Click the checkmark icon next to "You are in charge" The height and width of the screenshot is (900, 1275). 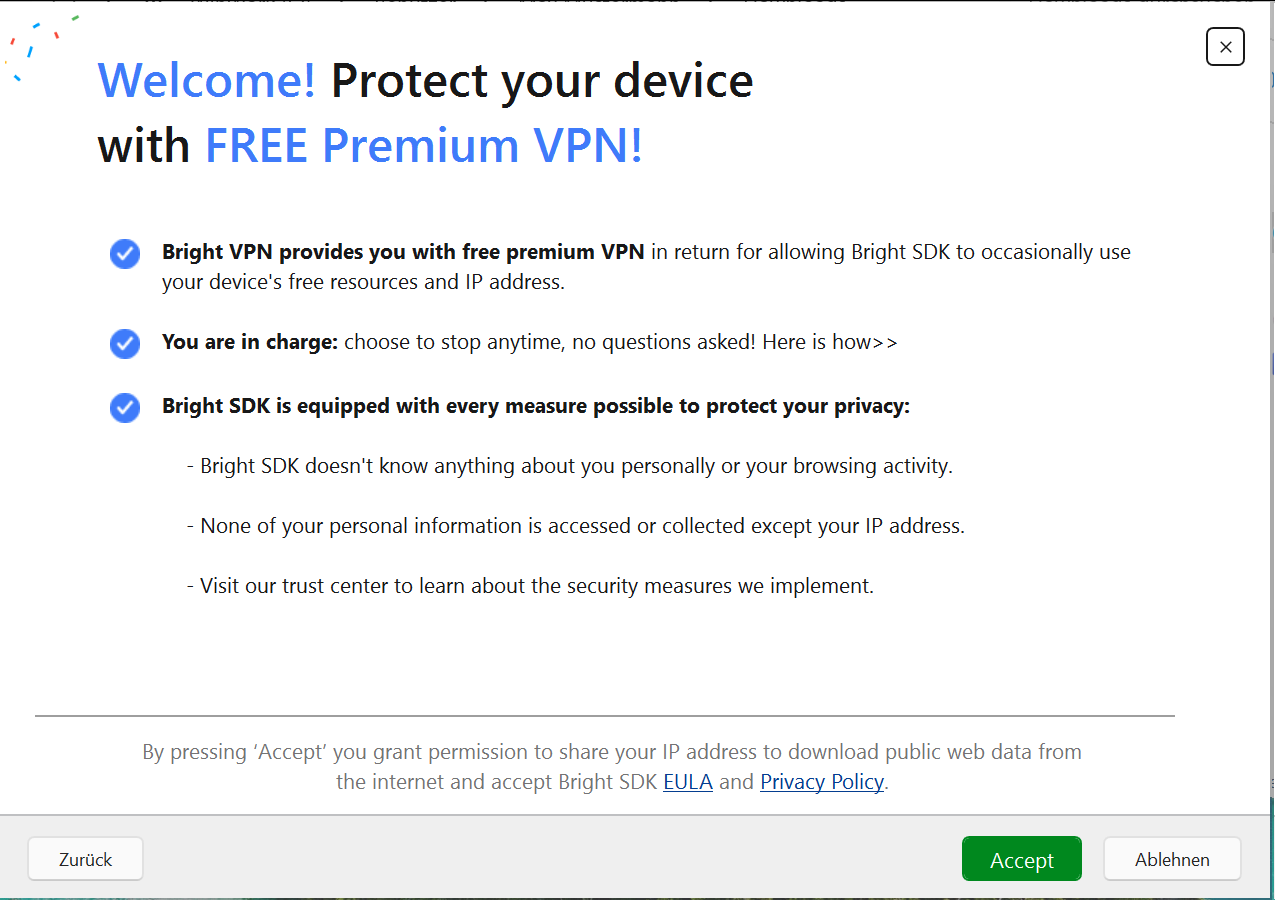click(125, 344)
